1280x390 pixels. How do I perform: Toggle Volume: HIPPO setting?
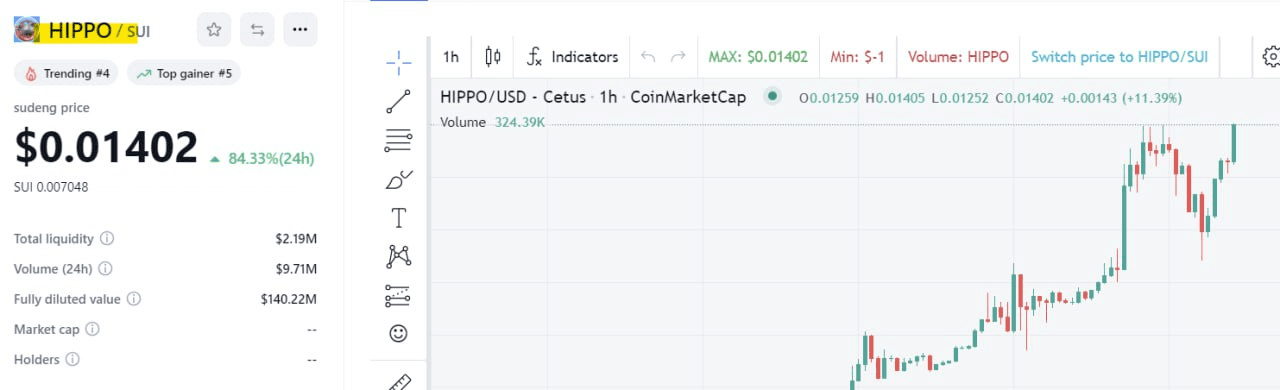tap(959, 57)
